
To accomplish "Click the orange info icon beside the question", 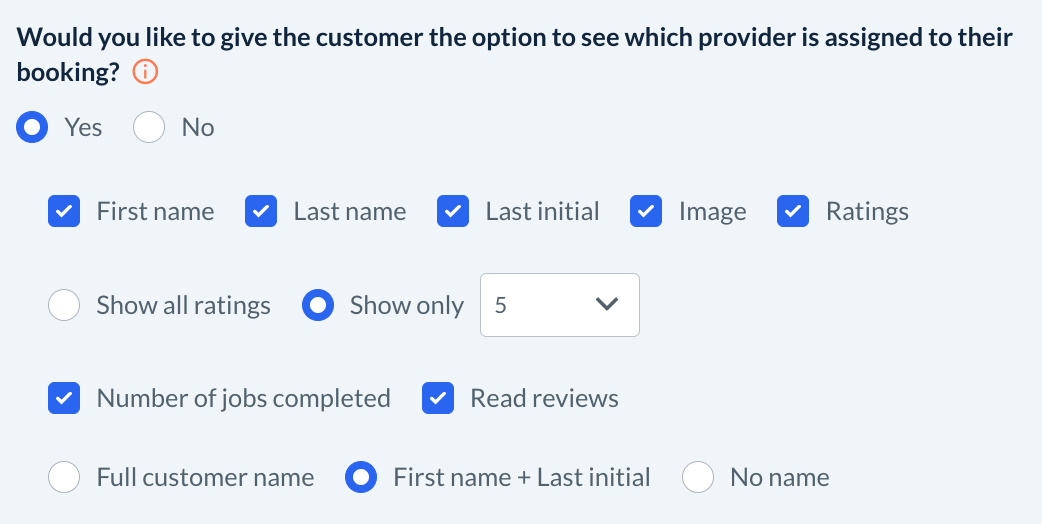I will coord(146,73).
